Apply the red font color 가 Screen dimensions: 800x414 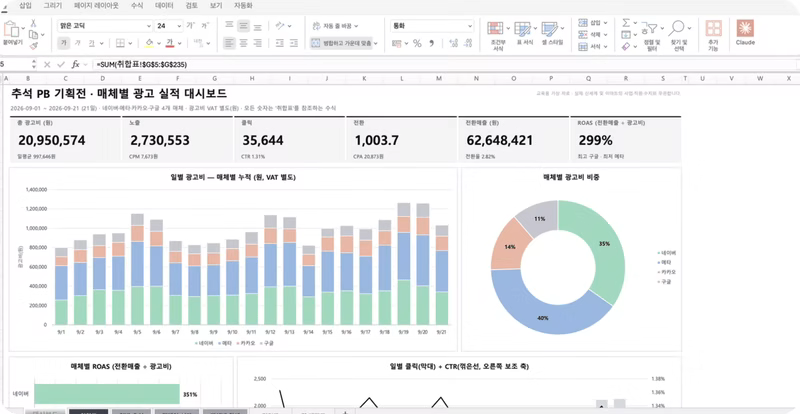point(170,43)
